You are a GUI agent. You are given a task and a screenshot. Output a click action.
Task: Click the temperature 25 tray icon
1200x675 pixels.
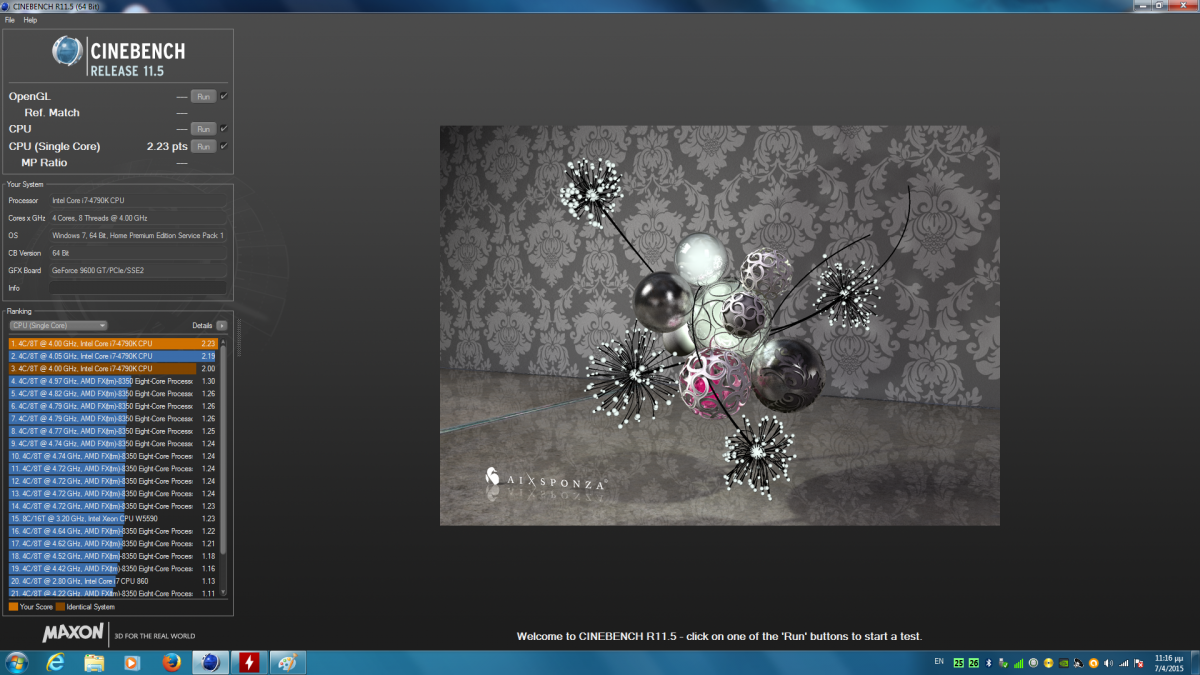(959, 663)
